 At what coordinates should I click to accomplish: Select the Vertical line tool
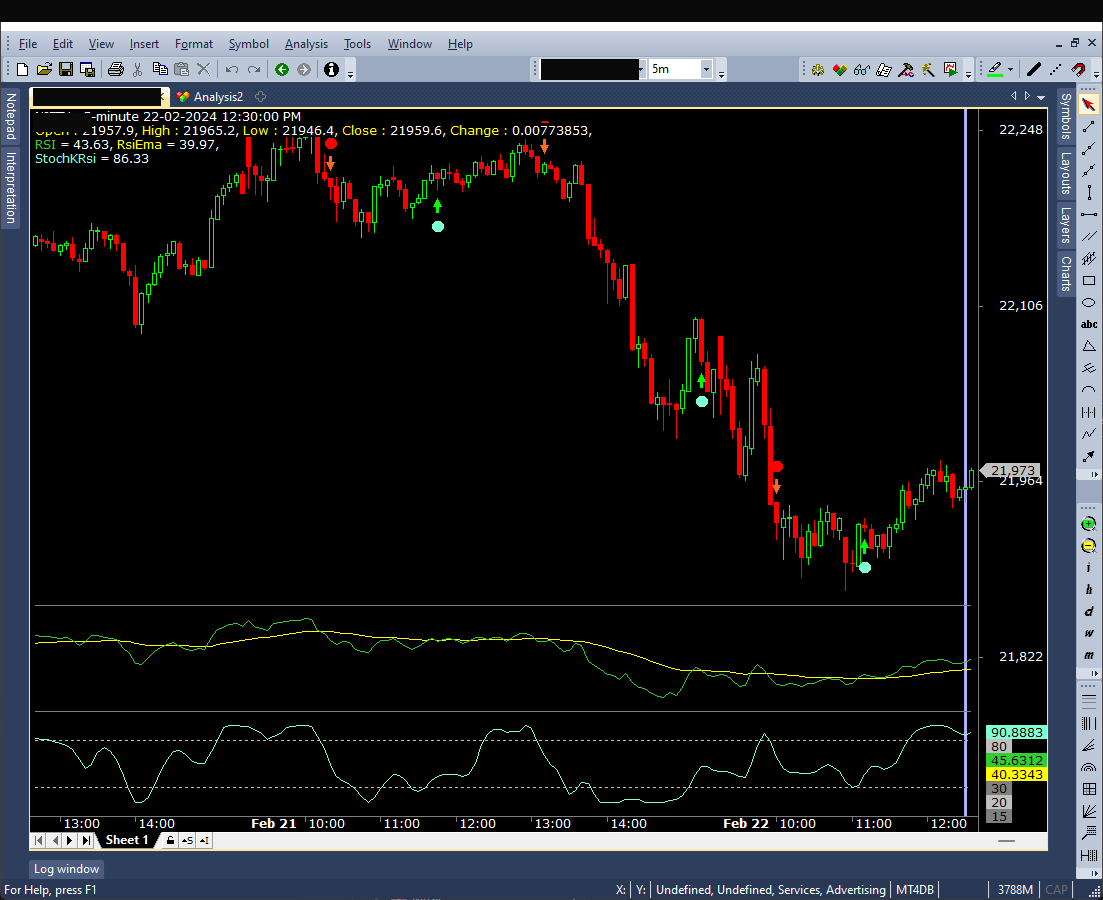(x=1088, y=192)
